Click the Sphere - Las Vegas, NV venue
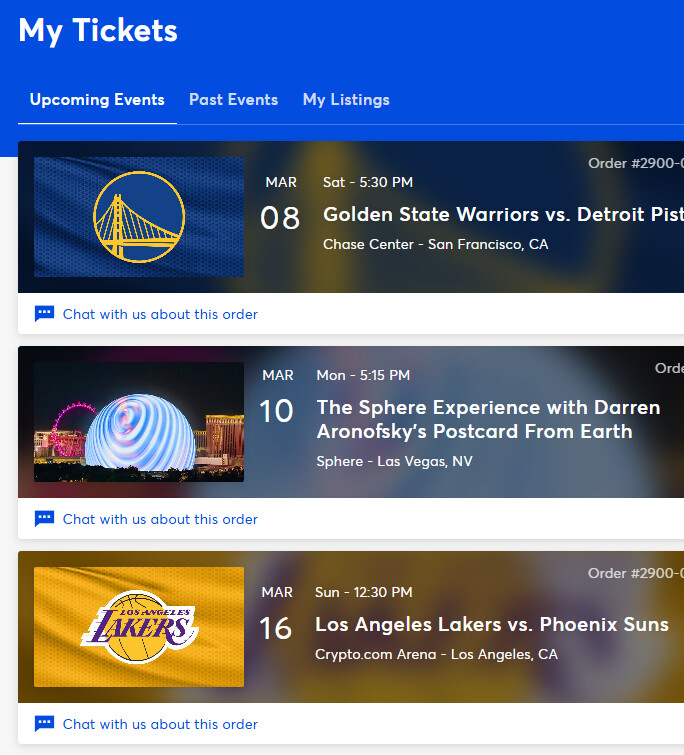Image resolution: width=684 pixels, height=755 pixels. (394, 461)
